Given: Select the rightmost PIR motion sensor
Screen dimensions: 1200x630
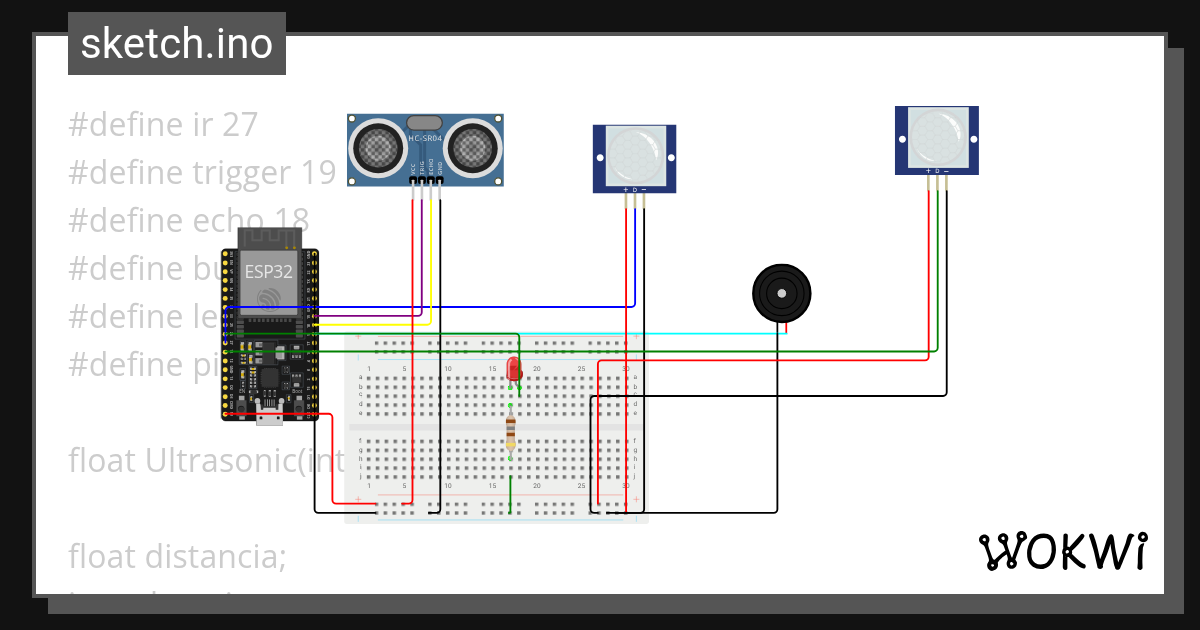Looking at the screenshot, I should coord(936,138).
